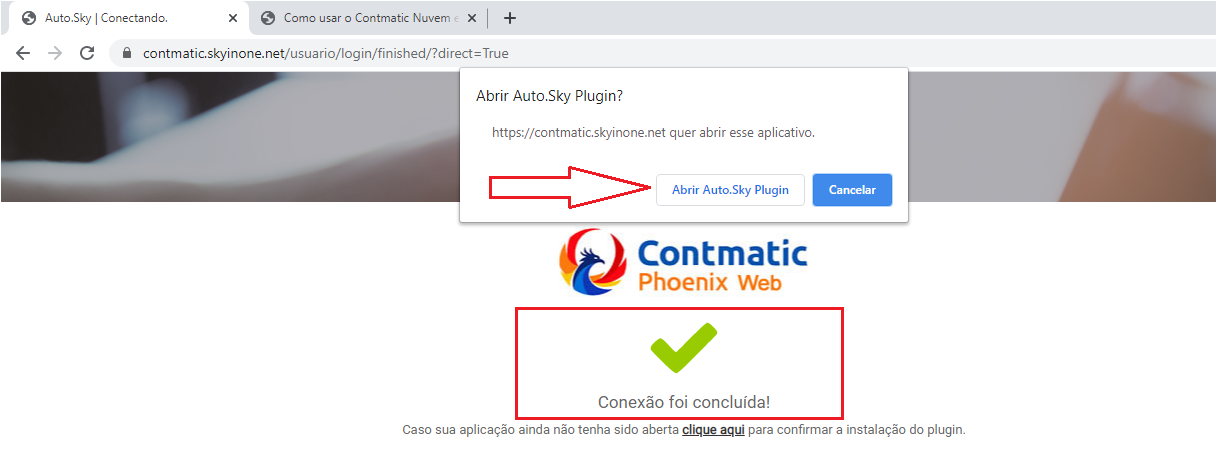
Task: Click the green checkmark icon
Action: tap(684, 349)
